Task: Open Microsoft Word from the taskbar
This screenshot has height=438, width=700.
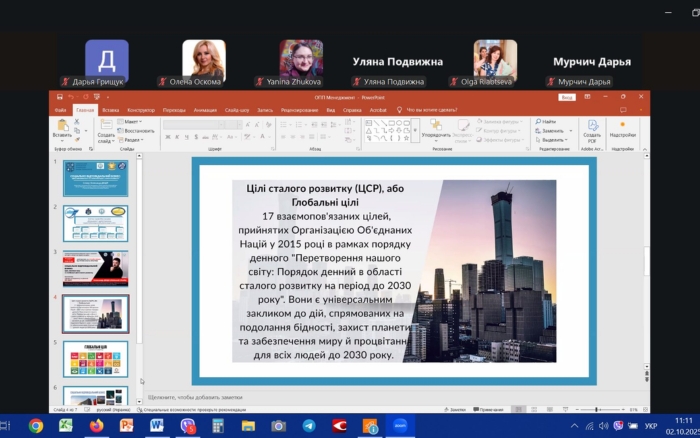Action: pos(157,425)
